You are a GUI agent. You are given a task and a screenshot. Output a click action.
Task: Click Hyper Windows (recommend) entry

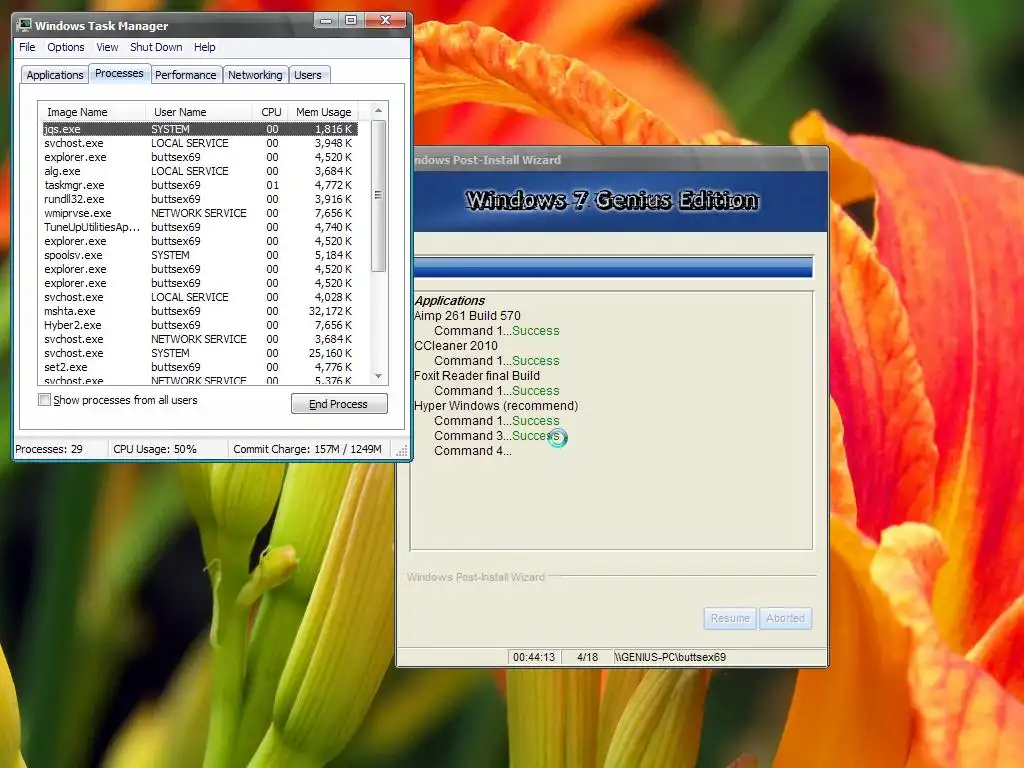coord(496,406)
